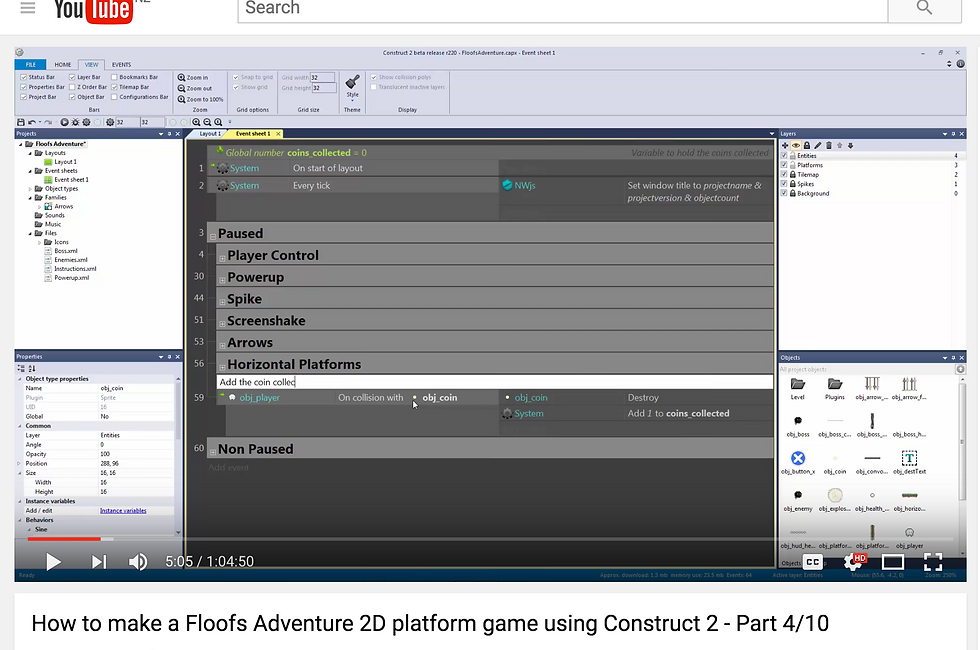
Task: Toggle layer visibility eye in Layers toolbar
Action: pyautogui.click(x=796, y=146)
